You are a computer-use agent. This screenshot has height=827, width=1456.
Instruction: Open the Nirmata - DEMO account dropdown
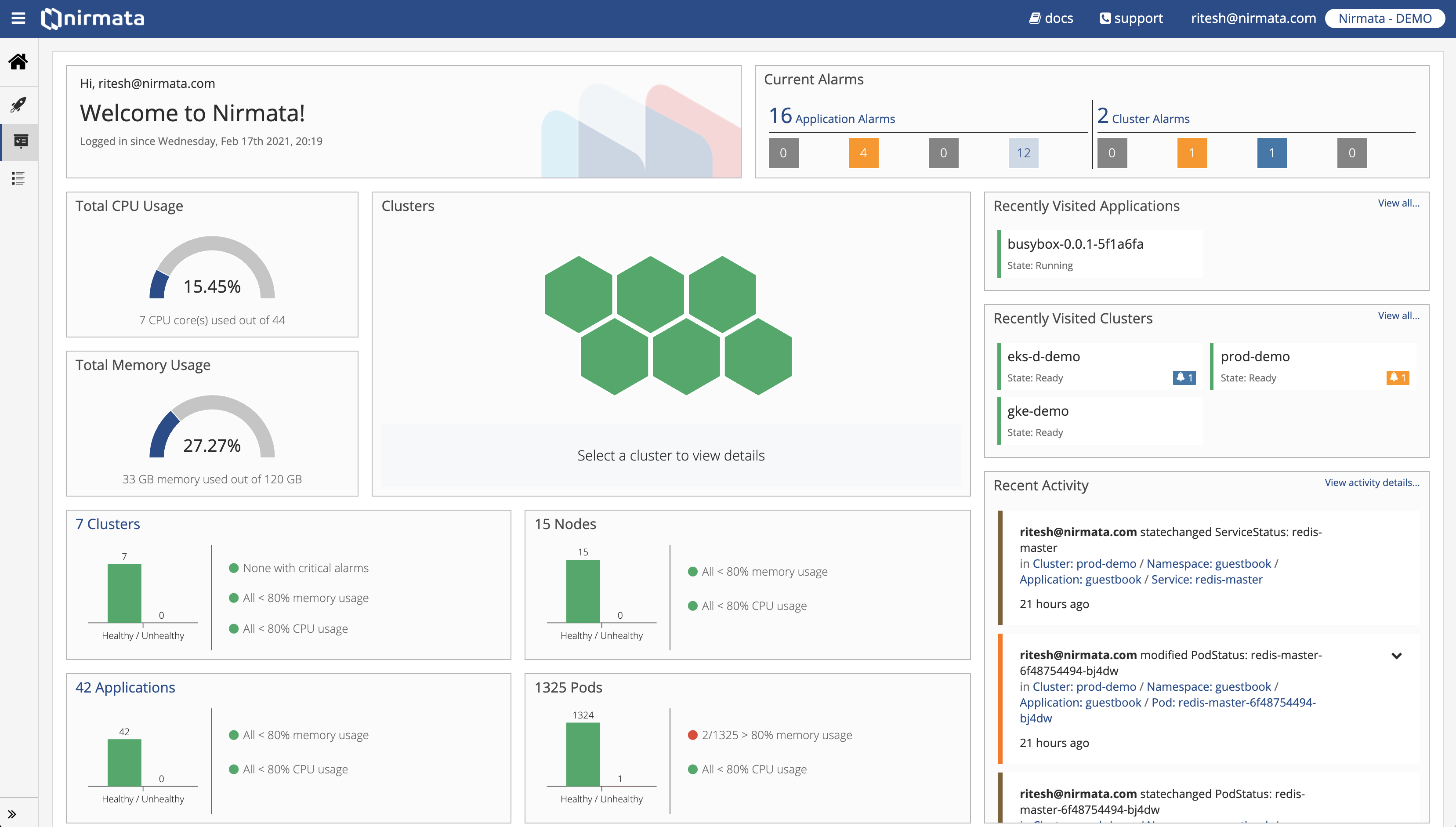point(1384,18)
